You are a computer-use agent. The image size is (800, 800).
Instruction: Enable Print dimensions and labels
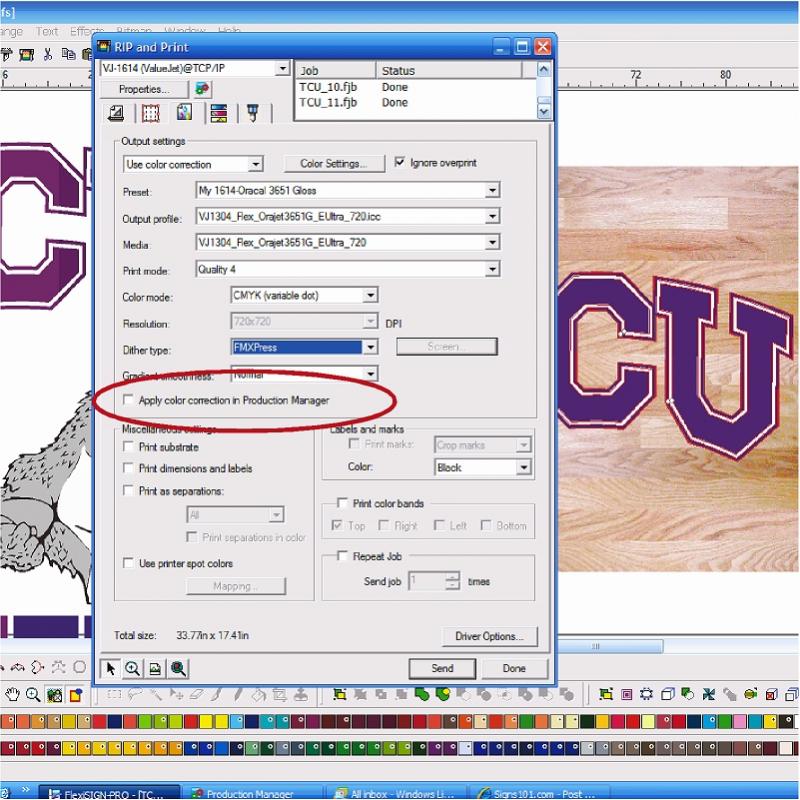tap(128, 468)
